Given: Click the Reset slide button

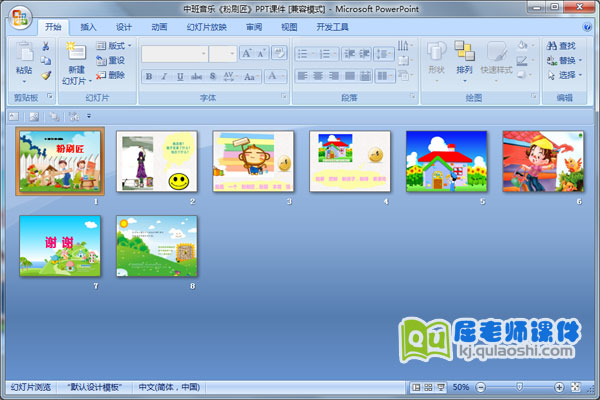Looking at the screenshot, I should (111, 60).
